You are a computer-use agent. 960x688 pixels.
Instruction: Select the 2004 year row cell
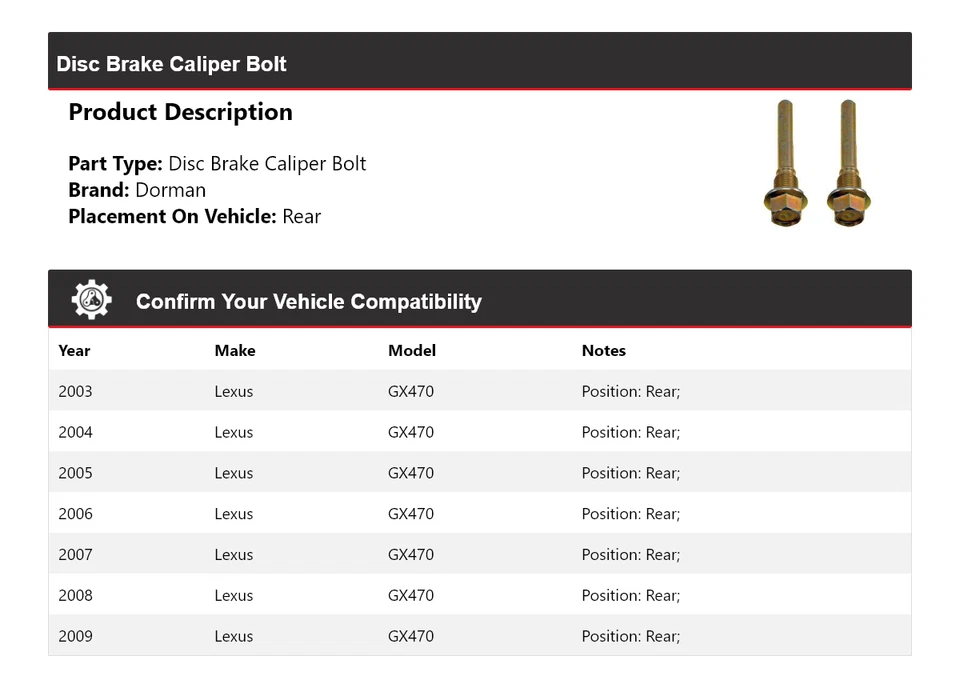click(x=75, y=433)
